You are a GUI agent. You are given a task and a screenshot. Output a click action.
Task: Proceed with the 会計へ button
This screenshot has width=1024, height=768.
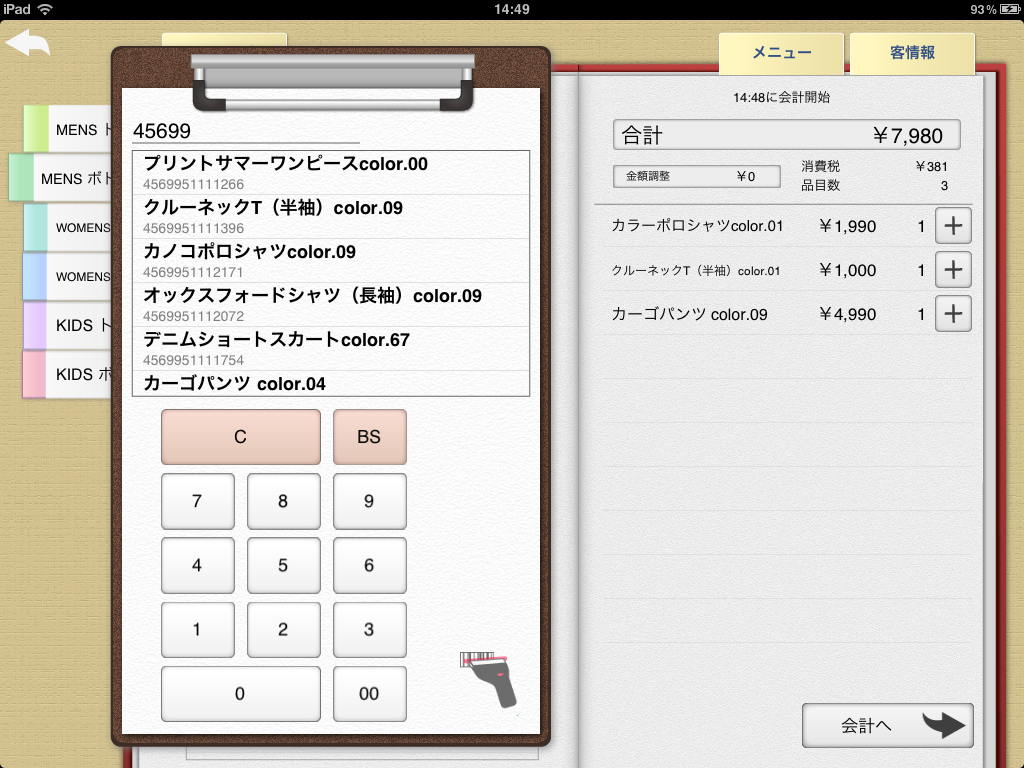click(x=888, y=726)
